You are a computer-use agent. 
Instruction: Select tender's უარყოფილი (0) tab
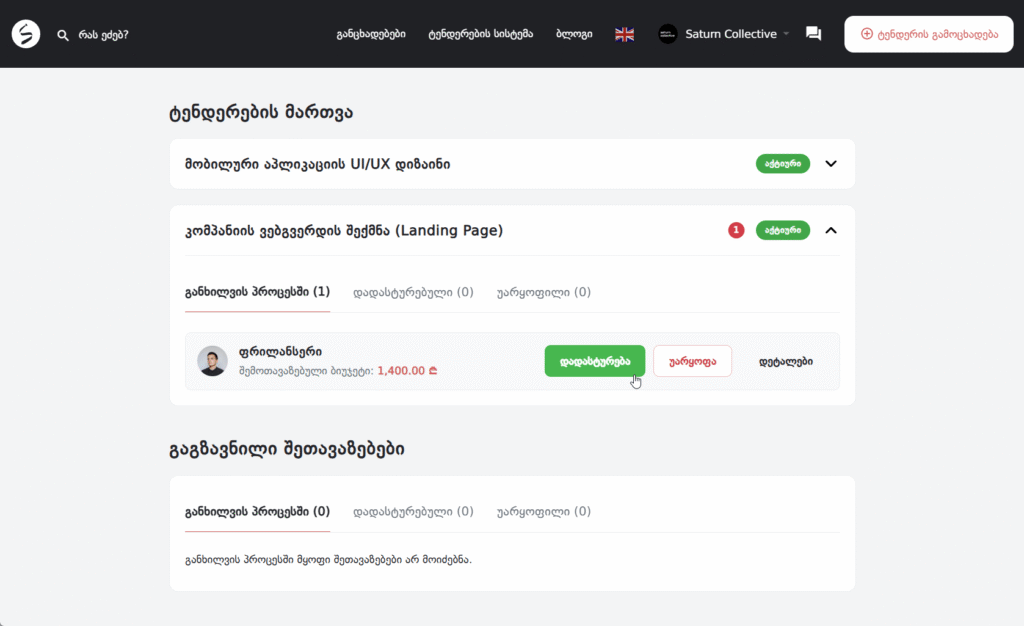point(543,293)
